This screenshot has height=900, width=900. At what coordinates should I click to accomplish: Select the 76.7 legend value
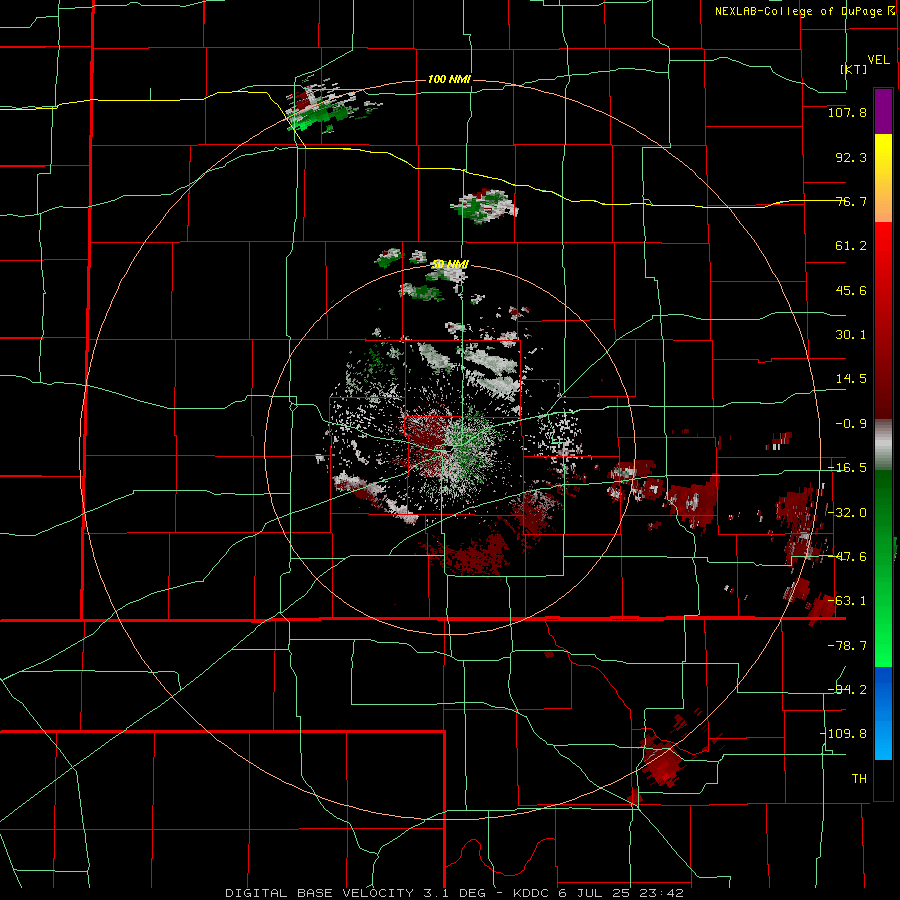pyautogui.click(x=851, y=201)
